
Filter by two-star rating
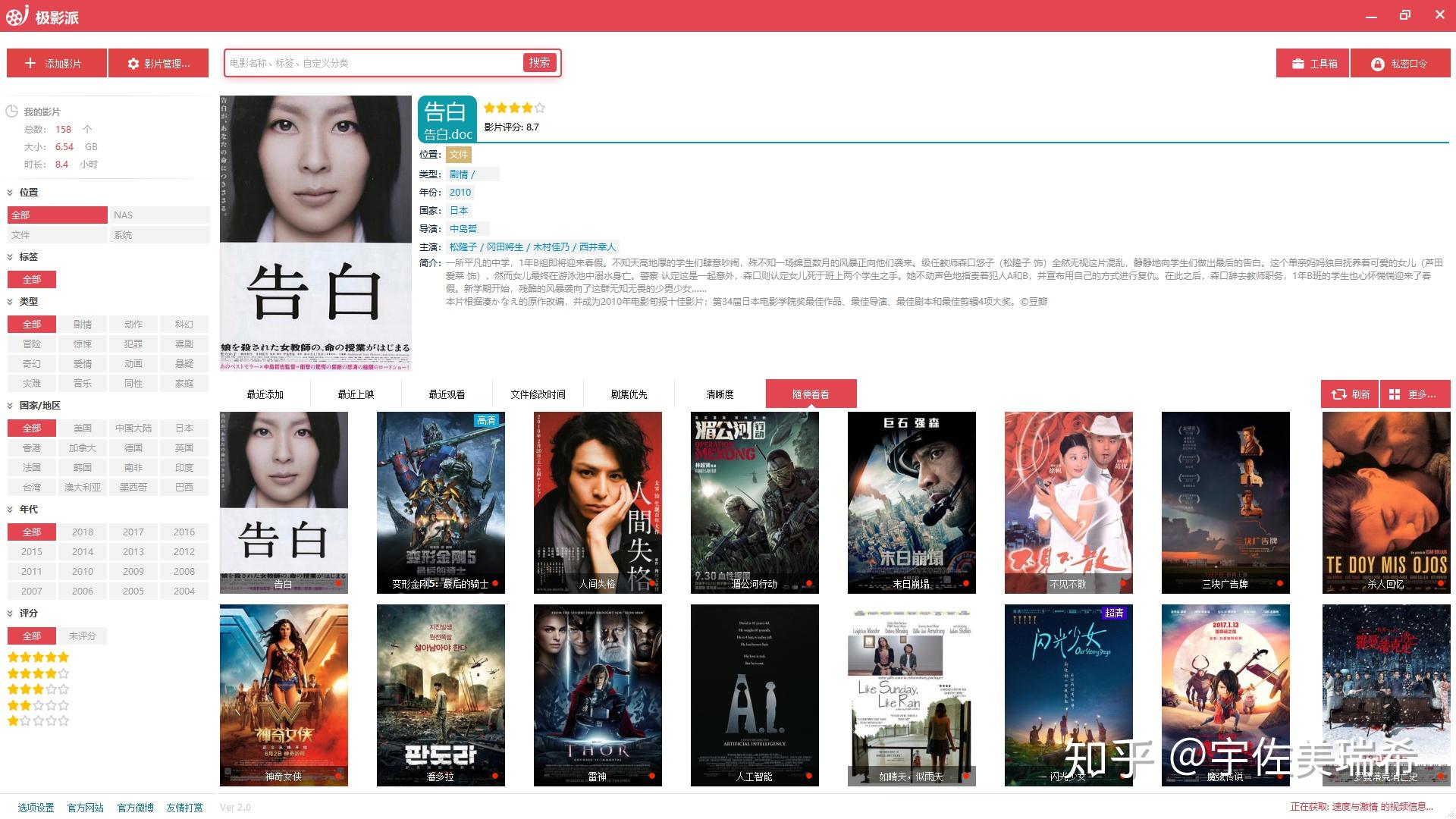[x=39, y=705]
